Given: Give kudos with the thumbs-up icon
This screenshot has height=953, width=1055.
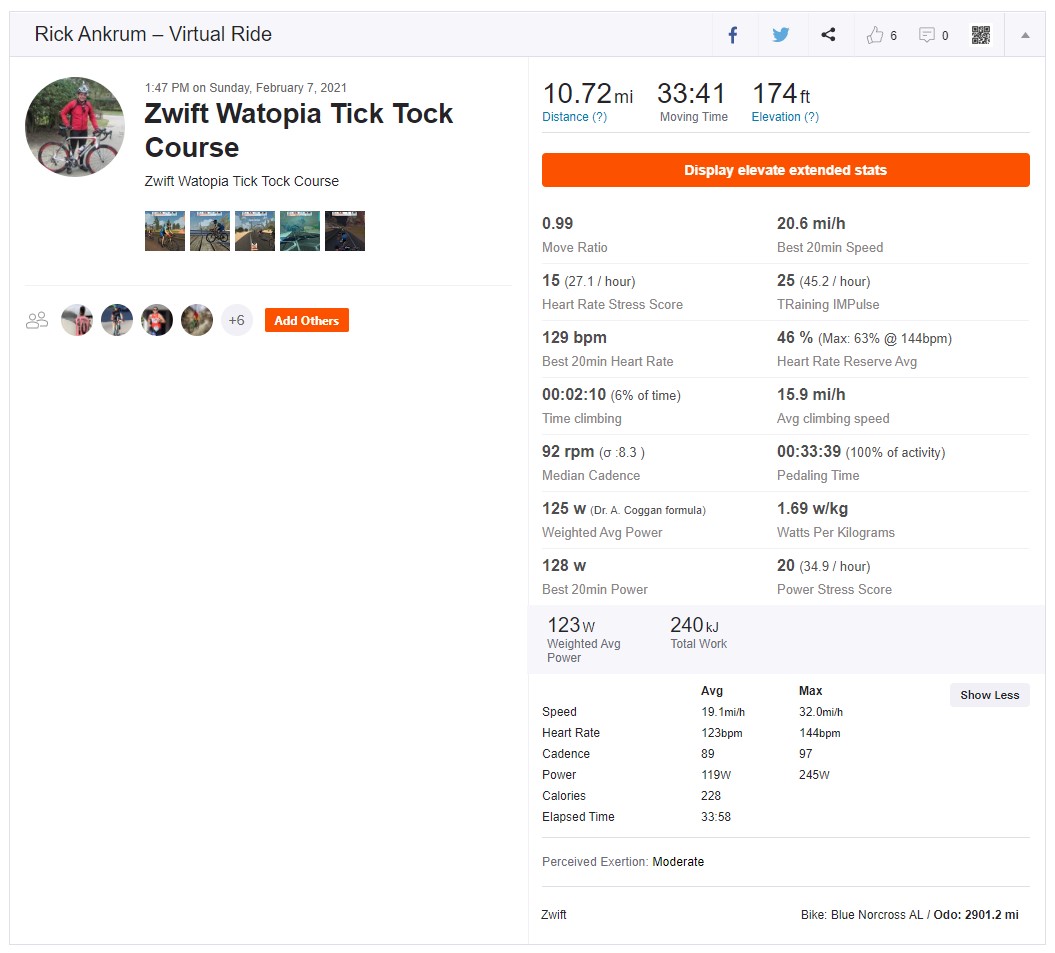Looking at the screenshot, I should 875,35.
